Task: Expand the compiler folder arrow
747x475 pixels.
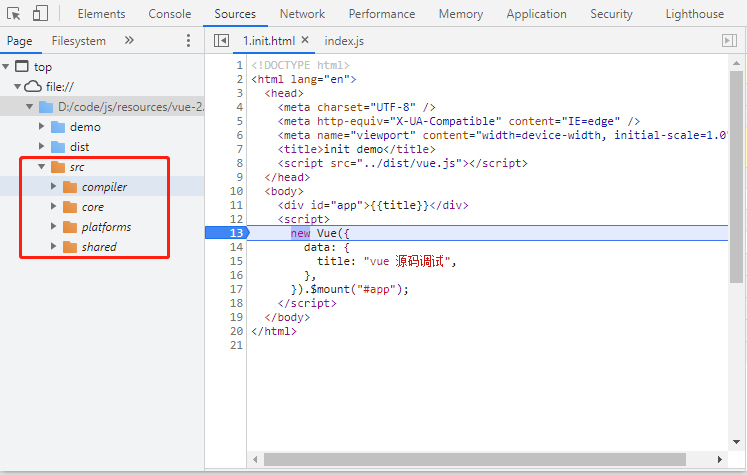Action: point(53,186)
